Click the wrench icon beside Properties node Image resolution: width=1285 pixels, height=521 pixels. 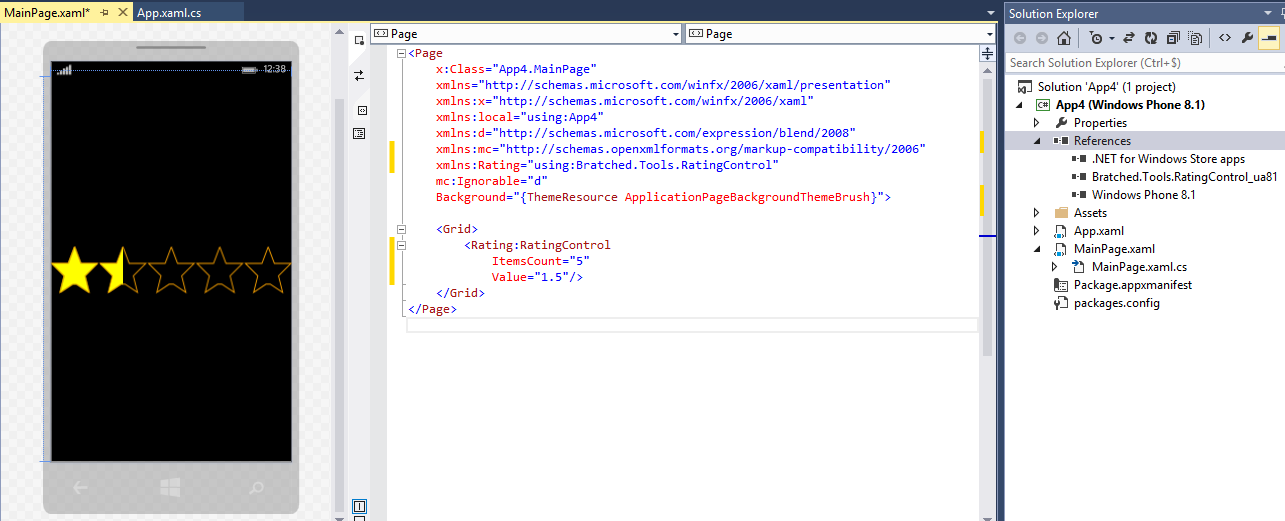coord(1061,122)
